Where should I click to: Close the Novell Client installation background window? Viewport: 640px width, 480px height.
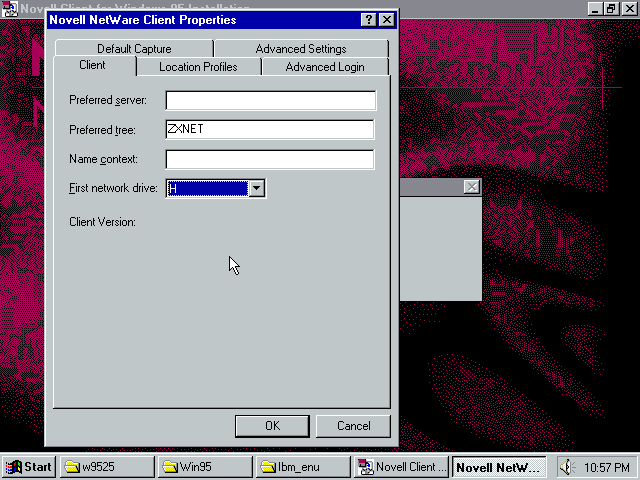pos(629,9)
